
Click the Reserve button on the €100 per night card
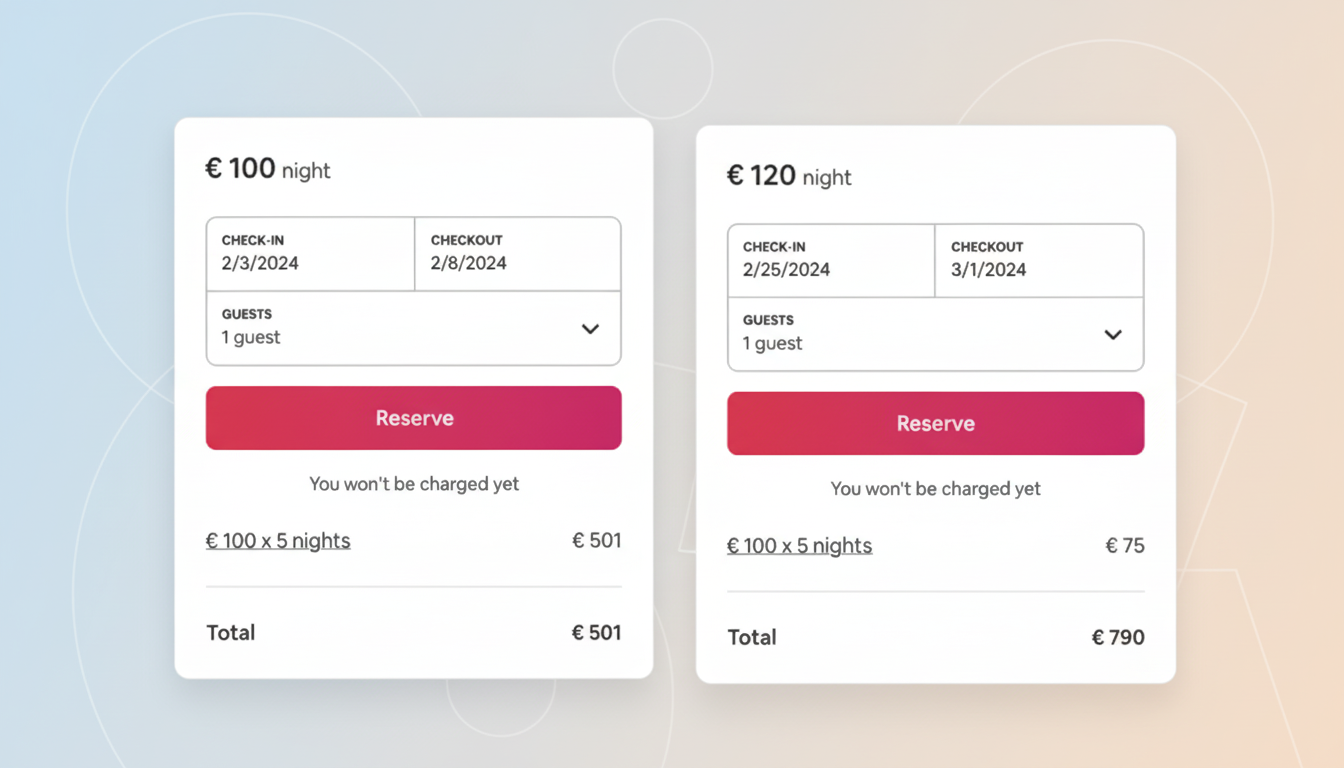[x=413, y=418]
